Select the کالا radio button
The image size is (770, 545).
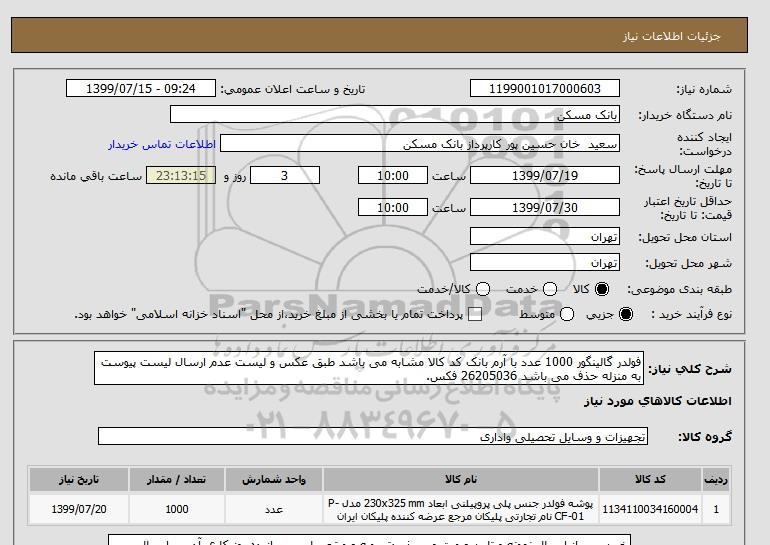pyautogui.click(x=602, y=289)
